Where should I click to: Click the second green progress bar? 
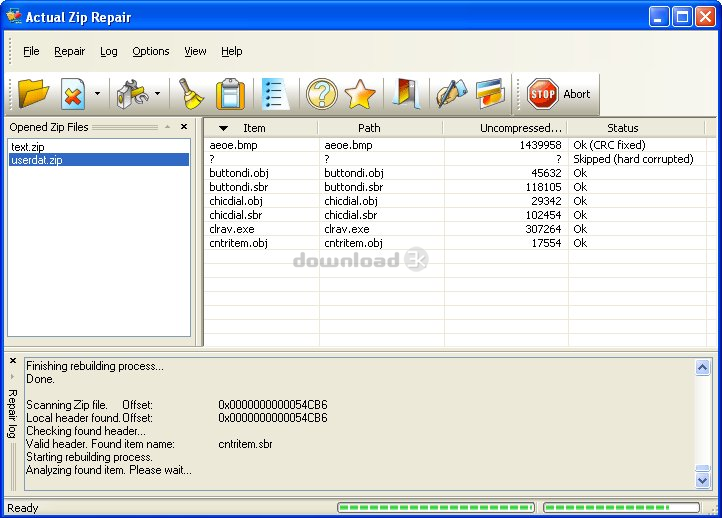(621, 507)
